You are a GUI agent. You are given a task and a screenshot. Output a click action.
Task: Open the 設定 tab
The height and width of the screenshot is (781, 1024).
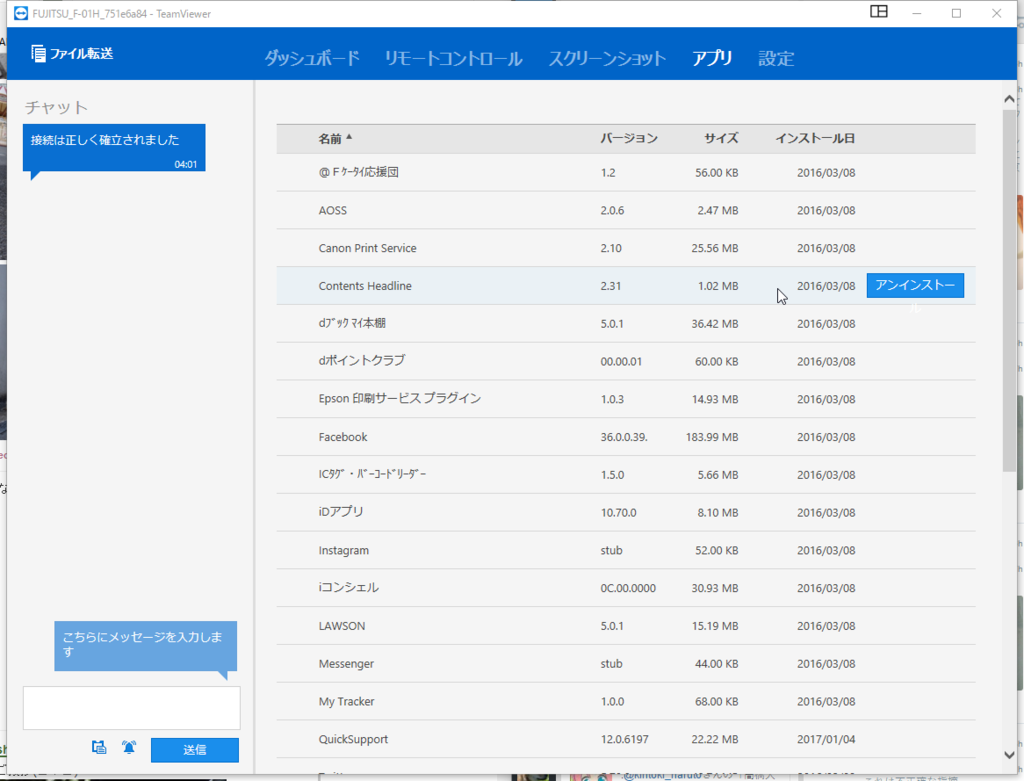pos(776,58)
